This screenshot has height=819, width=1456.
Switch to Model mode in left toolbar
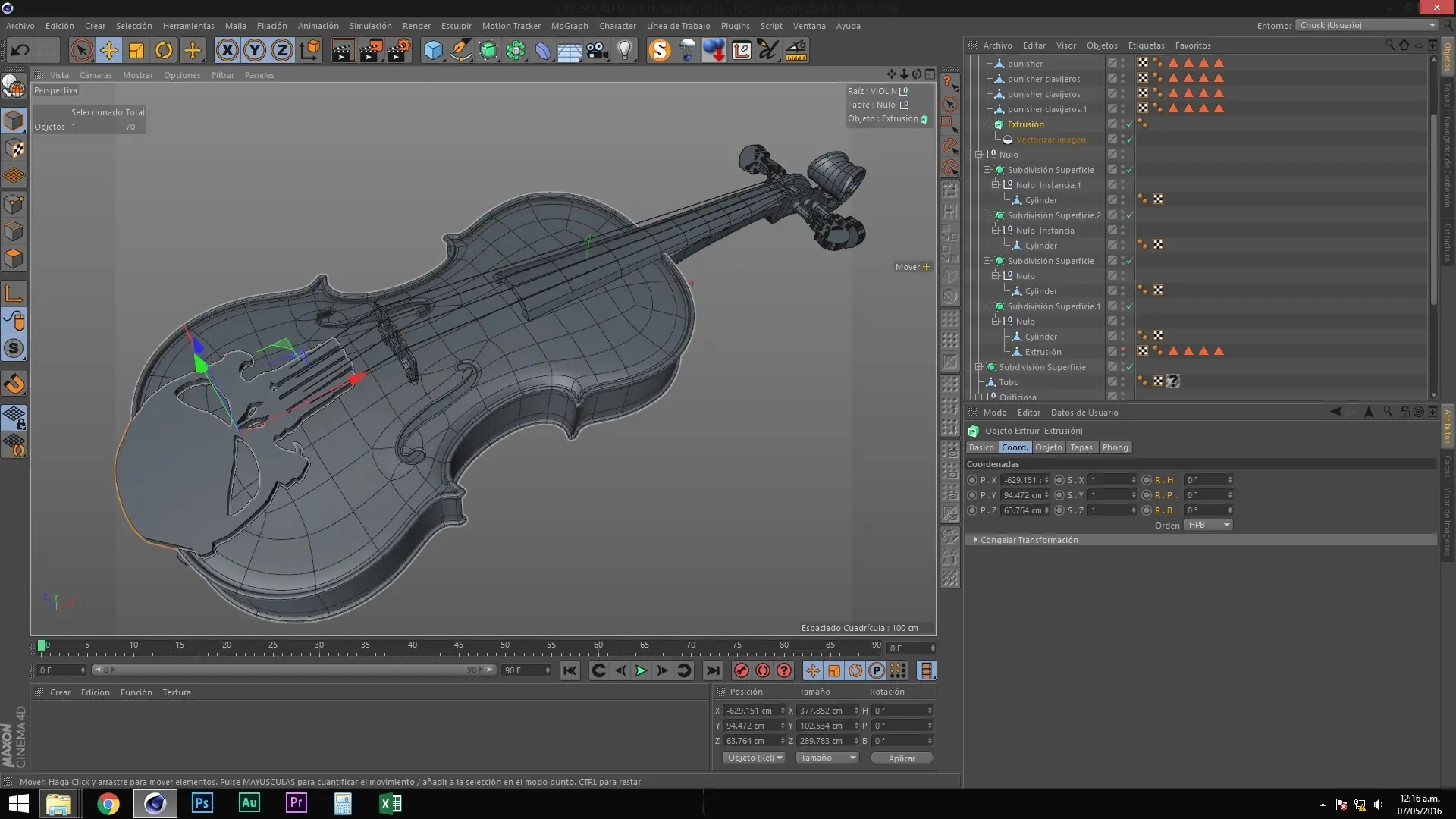14,121
